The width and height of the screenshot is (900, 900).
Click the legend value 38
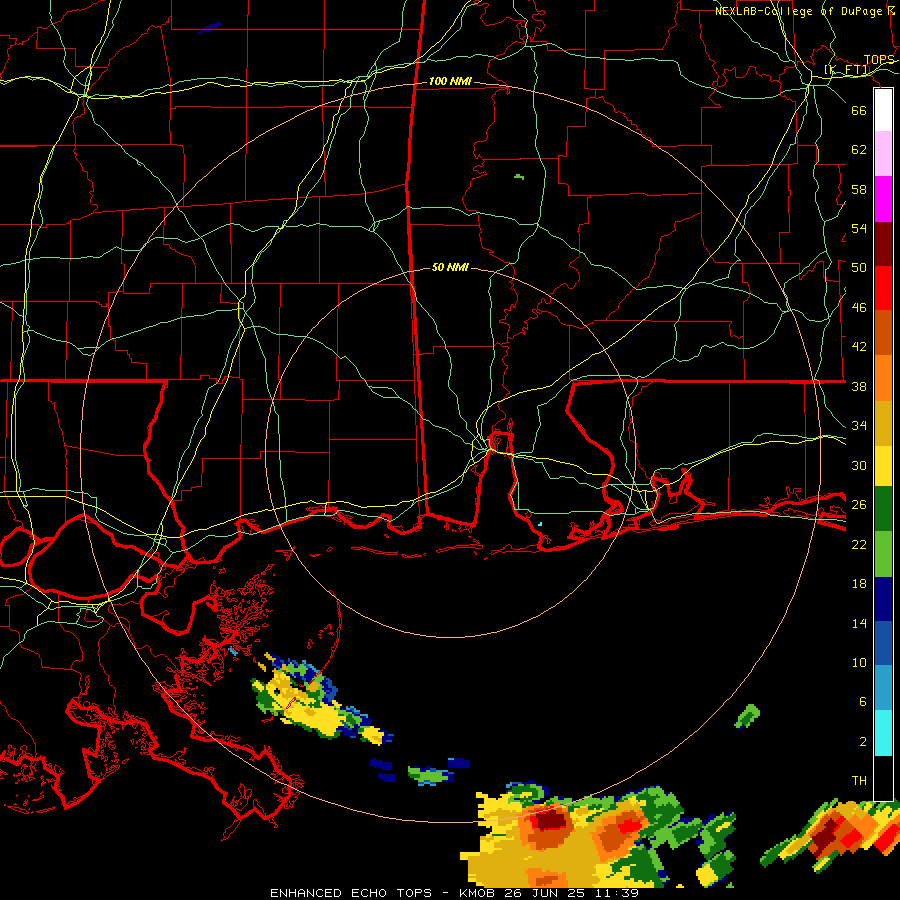pos(859,386)
